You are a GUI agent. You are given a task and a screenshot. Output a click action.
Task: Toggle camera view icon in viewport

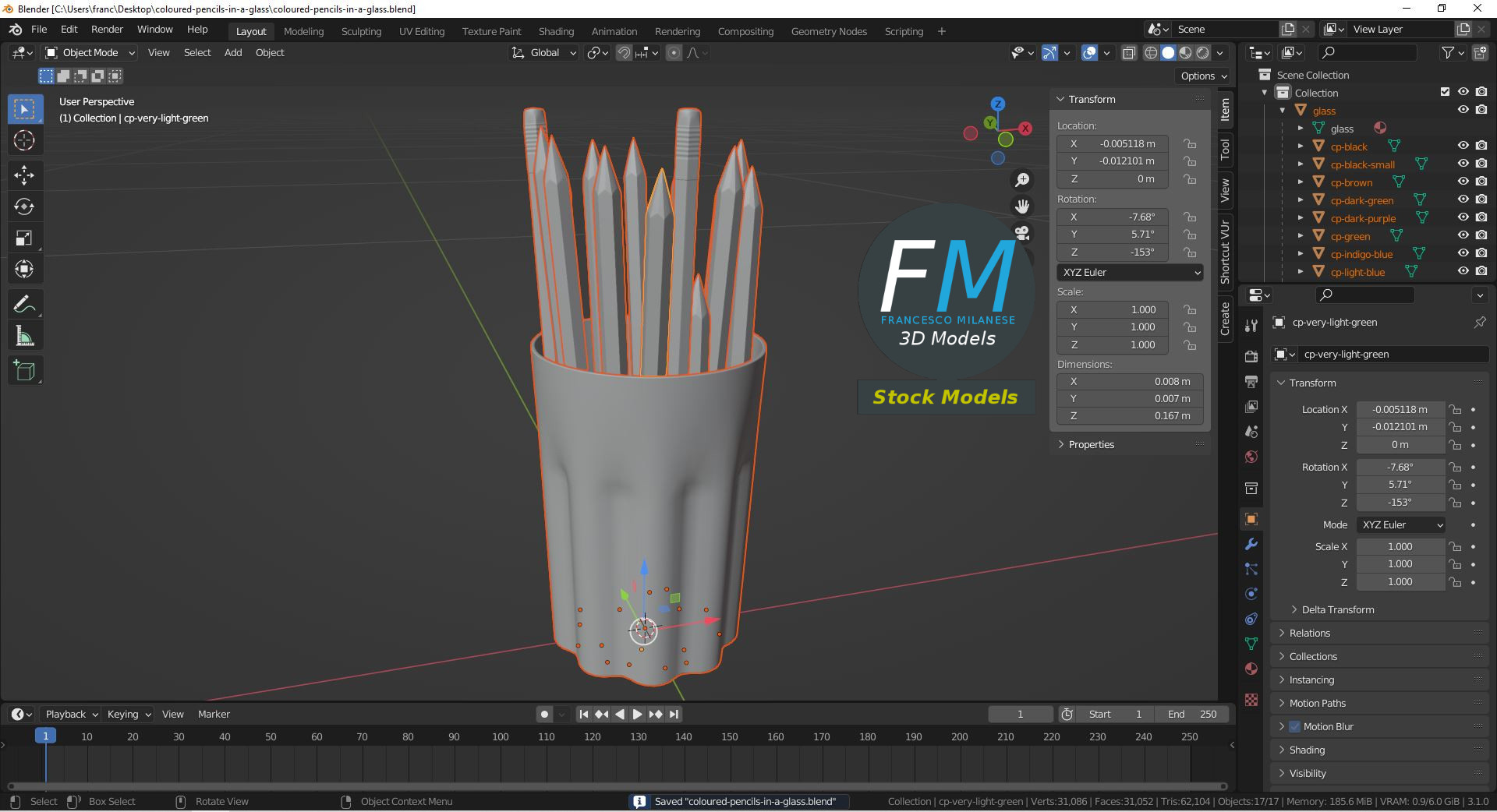[x=1021, y=232]
